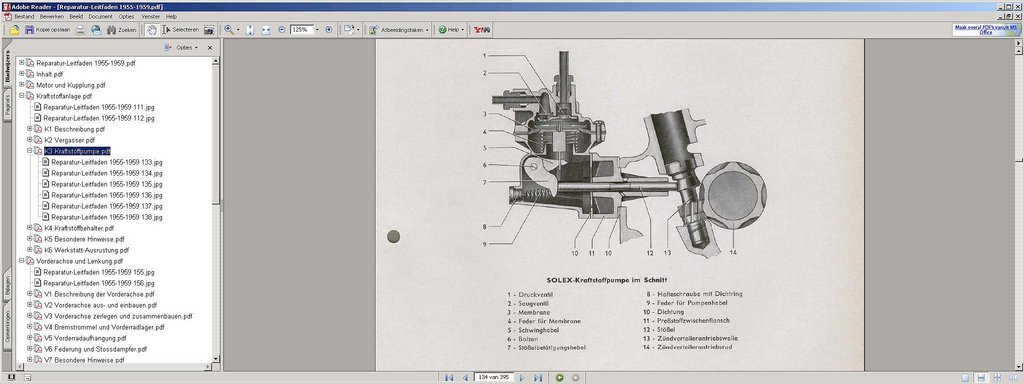Click the e-mail globe toolbar icon
The height and width of the screenshot is (384, 1024).
pyautogui.click(x=96, y=30)
